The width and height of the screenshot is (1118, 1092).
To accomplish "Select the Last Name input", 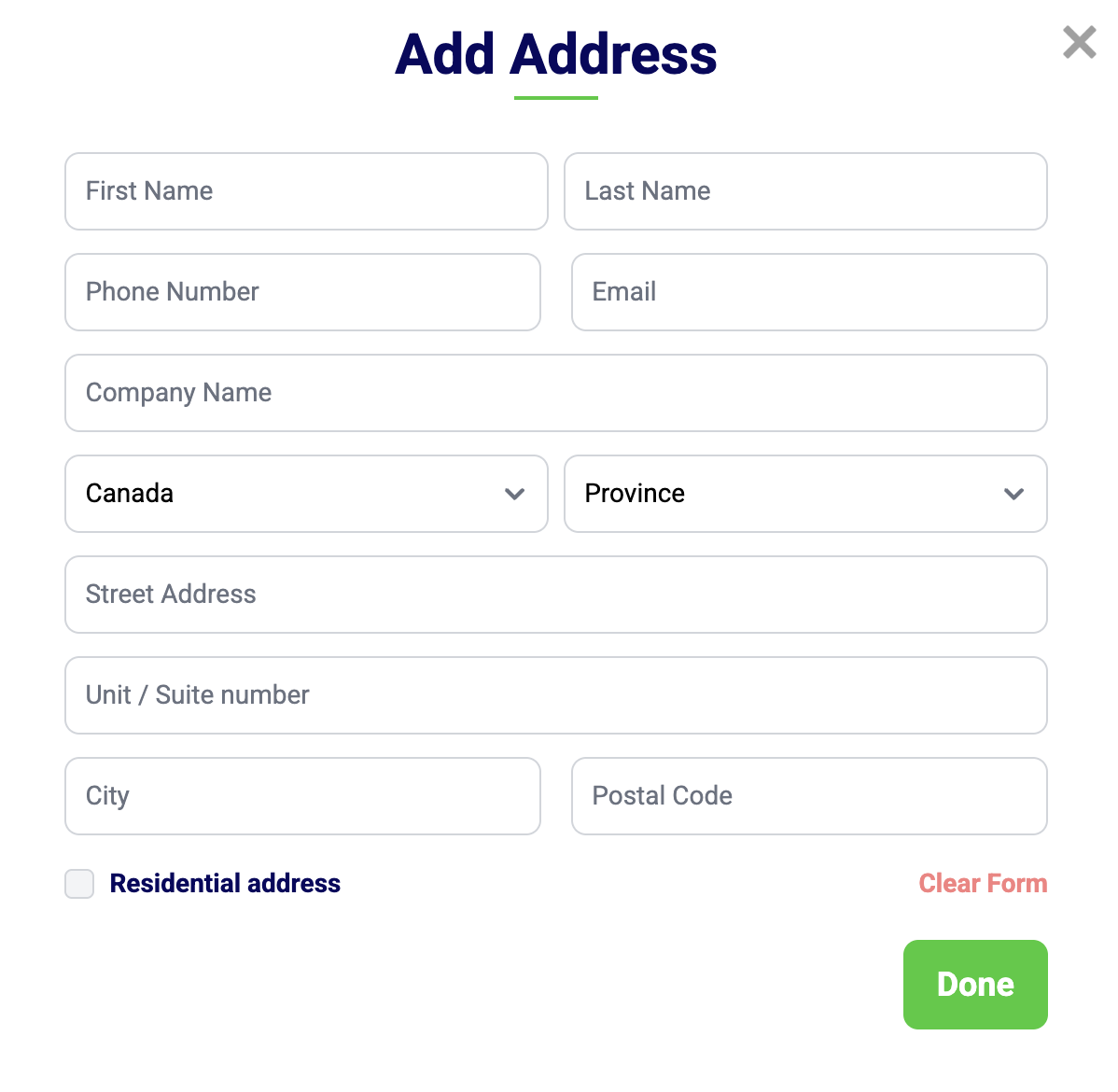I will pos(805,191).
